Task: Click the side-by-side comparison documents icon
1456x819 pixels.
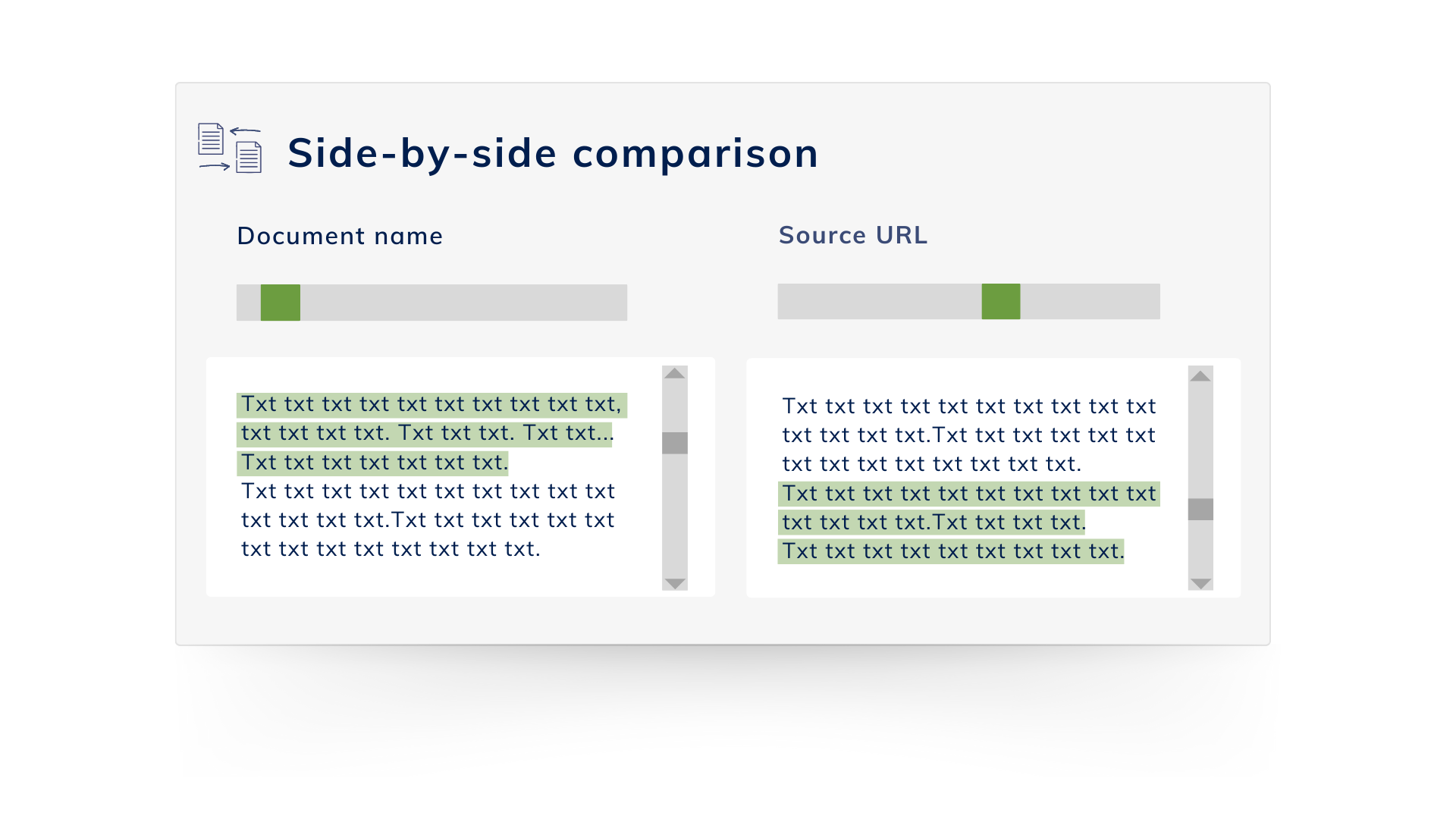Action: (x=230, y=148)
